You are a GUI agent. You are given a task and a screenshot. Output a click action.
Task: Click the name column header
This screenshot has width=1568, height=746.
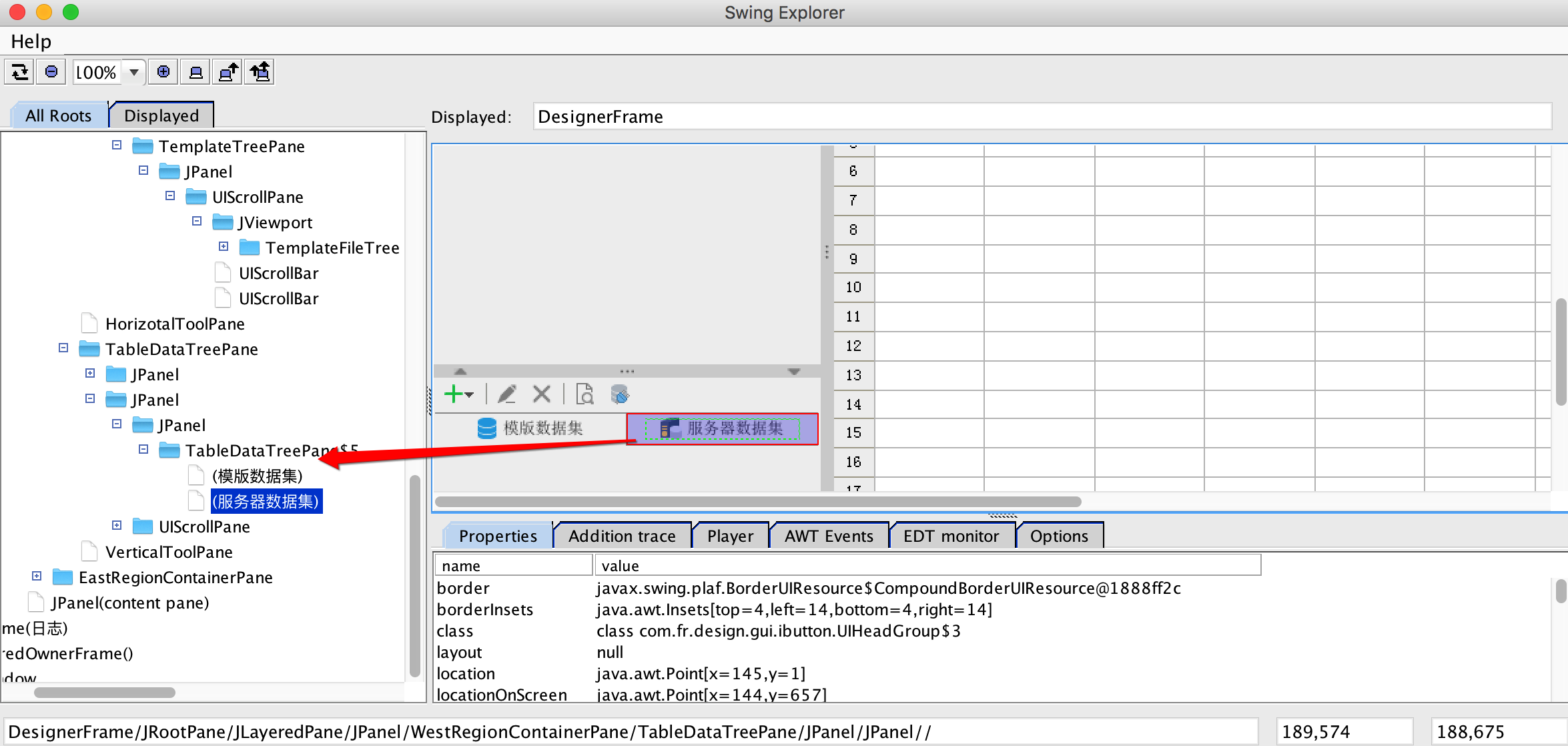(514, 566)
